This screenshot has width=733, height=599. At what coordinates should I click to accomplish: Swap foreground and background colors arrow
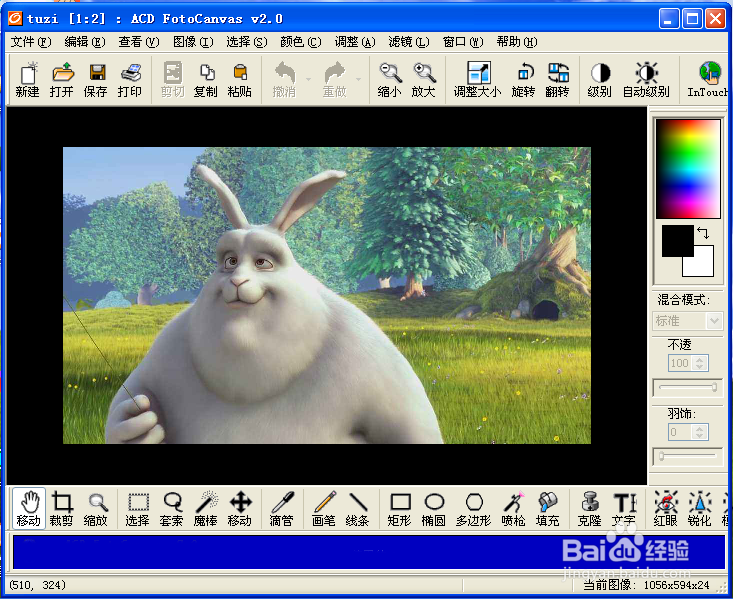pos(703,233)
